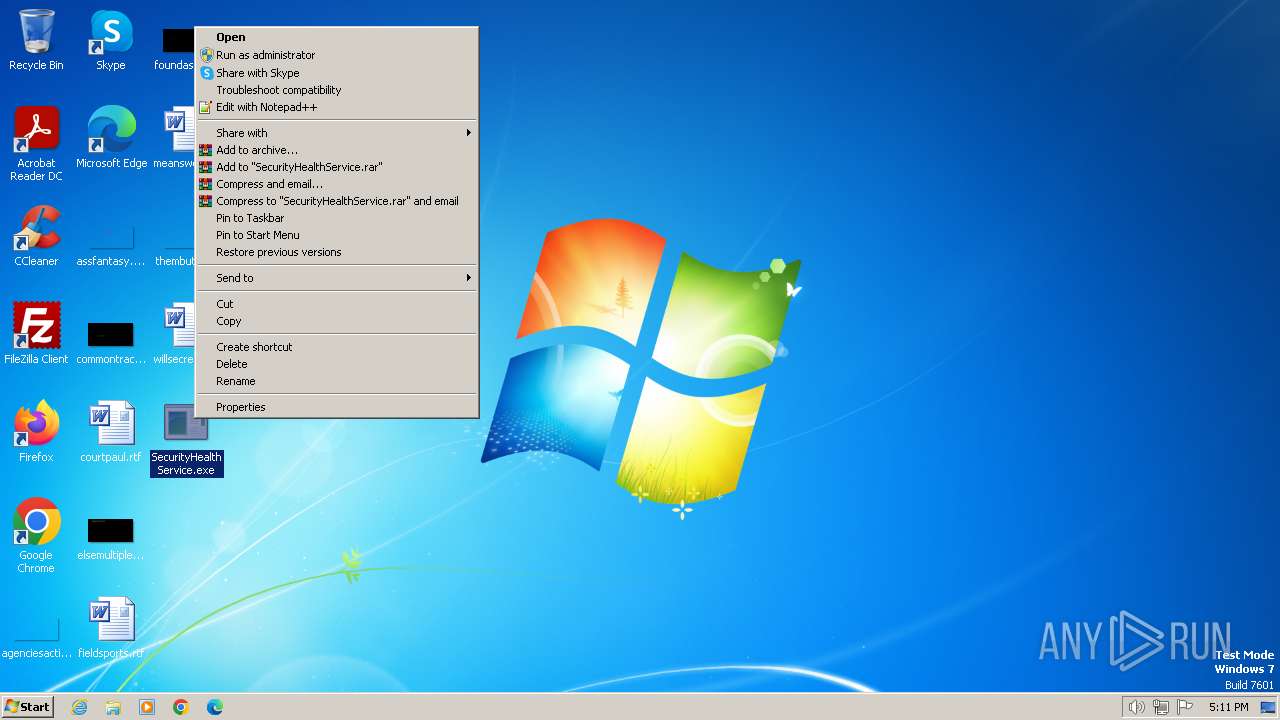Screen dimensions: 1280x720
Task: Choose Create shortcut from the menu
Action: click(x=337, y=347)
